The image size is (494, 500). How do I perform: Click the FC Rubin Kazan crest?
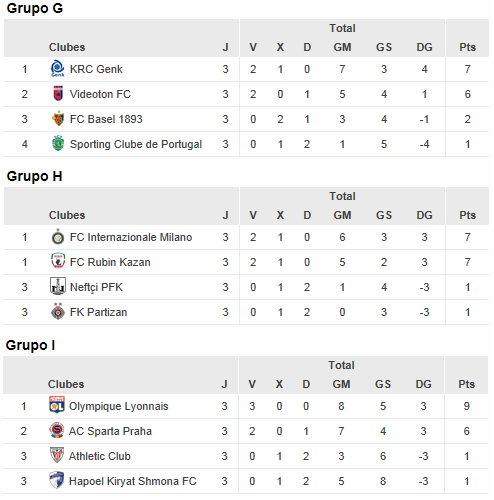[x=58, y=261]
